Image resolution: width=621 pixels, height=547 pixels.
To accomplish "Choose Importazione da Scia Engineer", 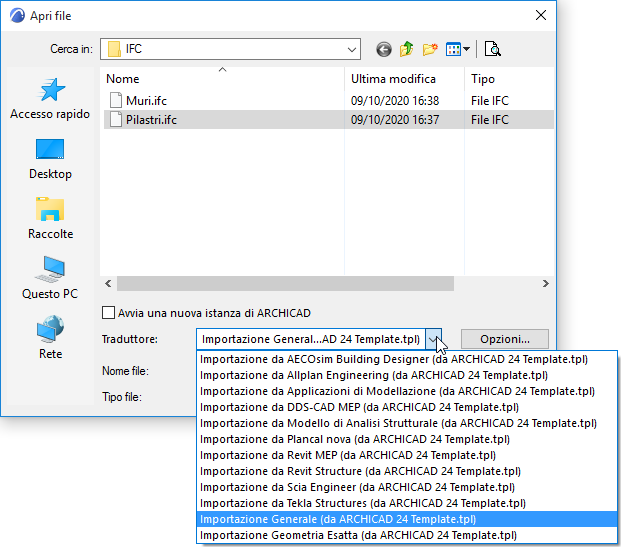I will [407, 487].
